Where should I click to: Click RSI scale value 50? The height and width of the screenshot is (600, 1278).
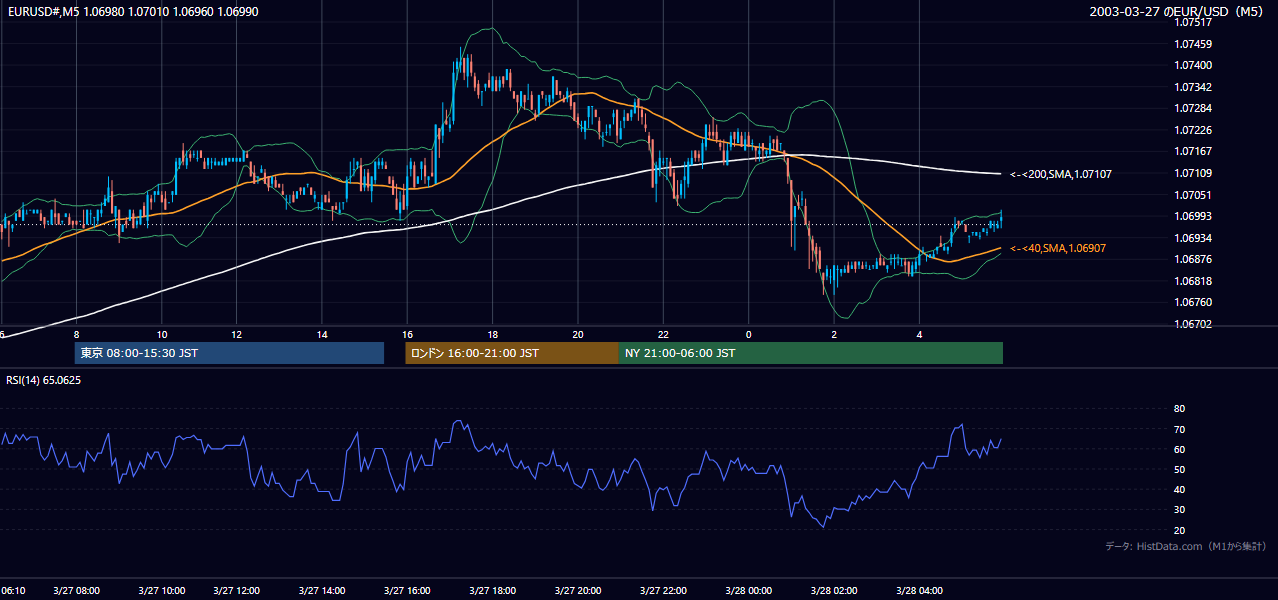pyautogui.click(x=1179, y=469)
